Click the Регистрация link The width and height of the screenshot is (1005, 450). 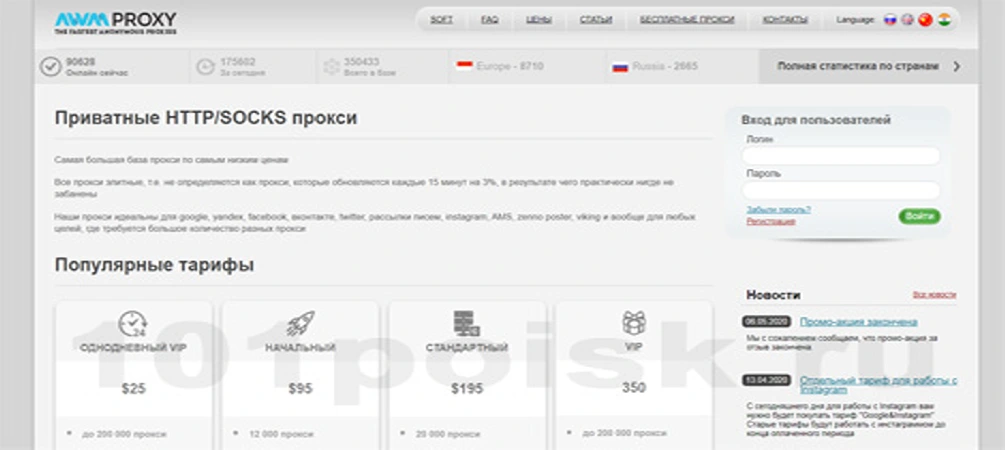click(x=771, y=221)
